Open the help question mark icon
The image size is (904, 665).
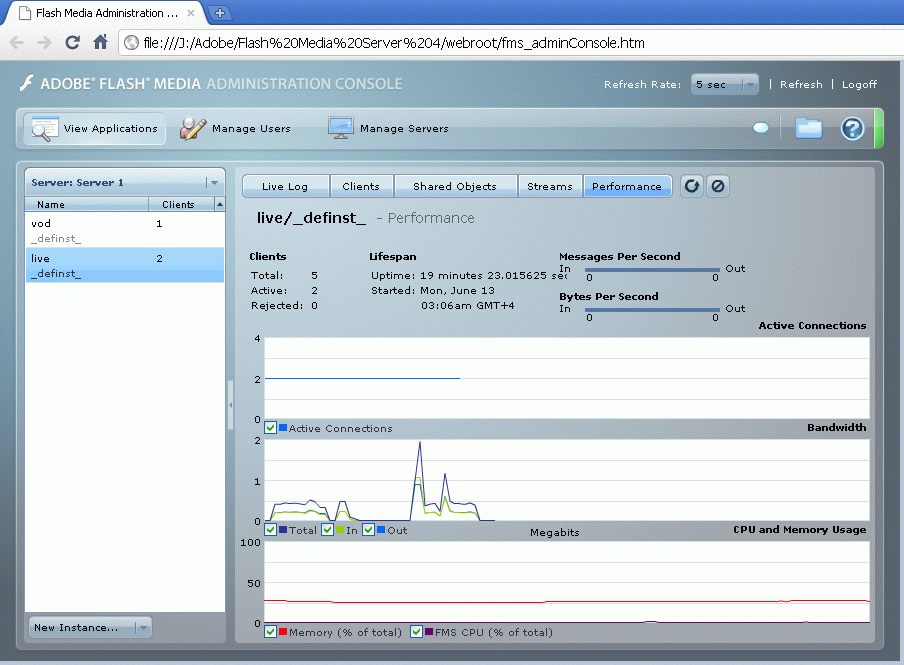pos(852,128)
